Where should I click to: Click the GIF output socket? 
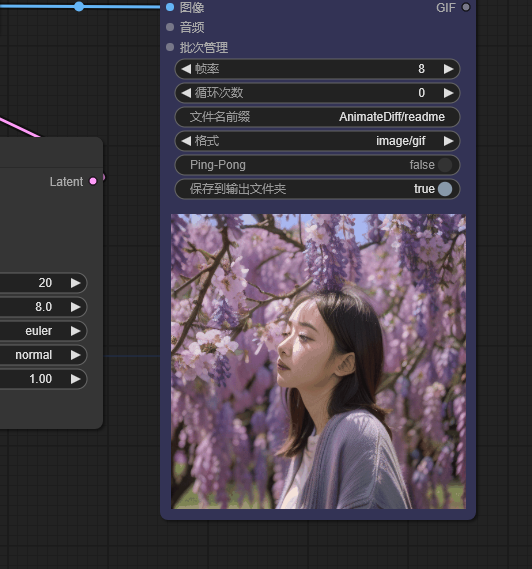click(x=466, y=7)
